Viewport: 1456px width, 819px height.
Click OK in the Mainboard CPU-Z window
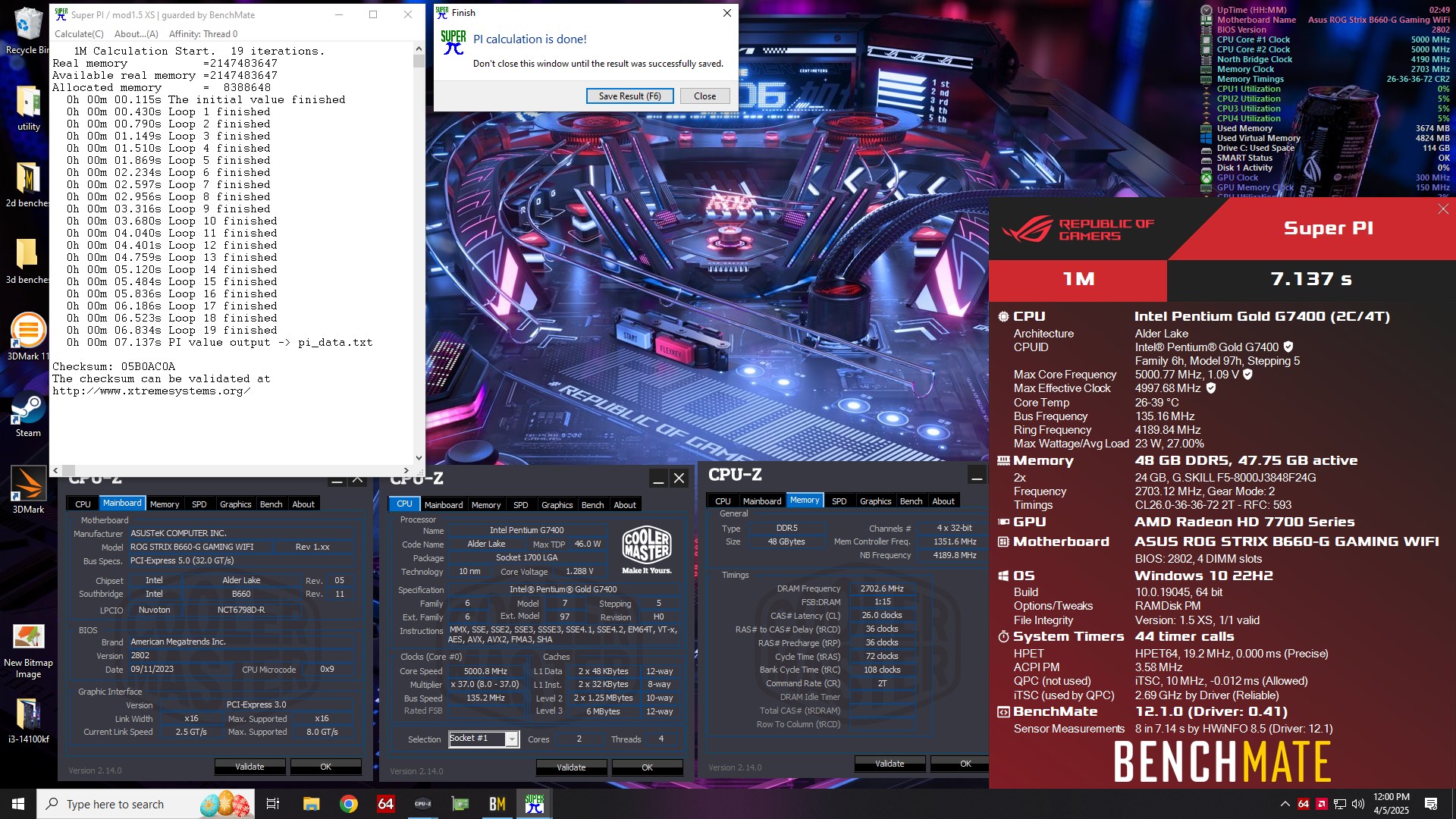[326, 767]
